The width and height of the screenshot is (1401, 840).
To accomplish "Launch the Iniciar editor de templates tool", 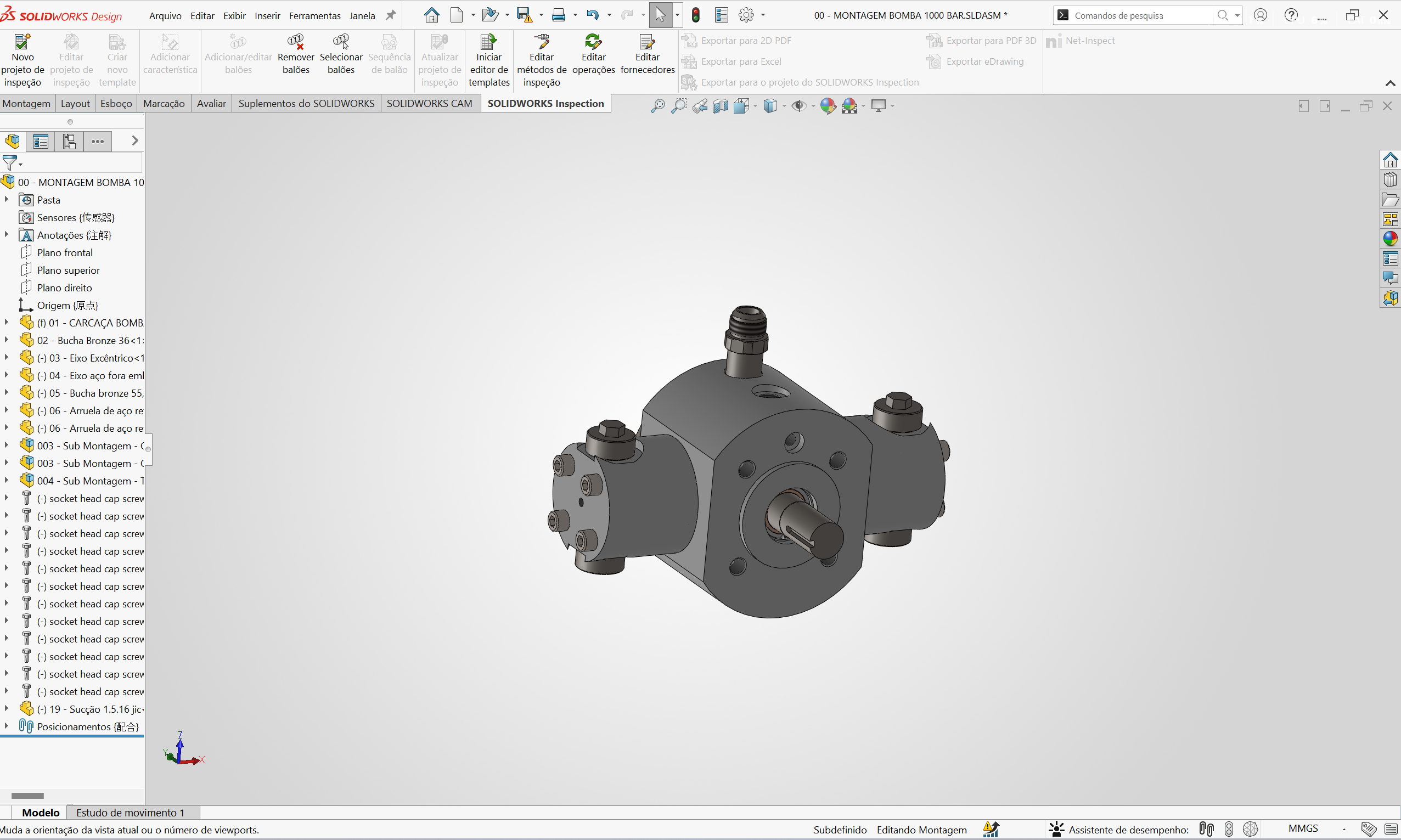I will coord(489,60).
